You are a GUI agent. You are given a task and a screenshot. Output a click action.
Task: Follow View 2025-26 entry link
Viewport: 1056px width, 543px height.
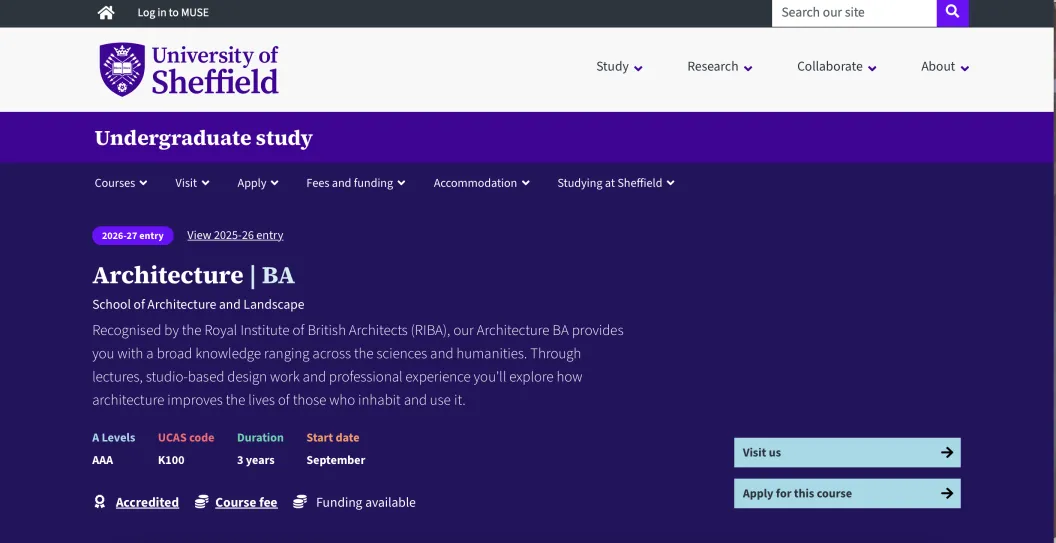point(235,235)
